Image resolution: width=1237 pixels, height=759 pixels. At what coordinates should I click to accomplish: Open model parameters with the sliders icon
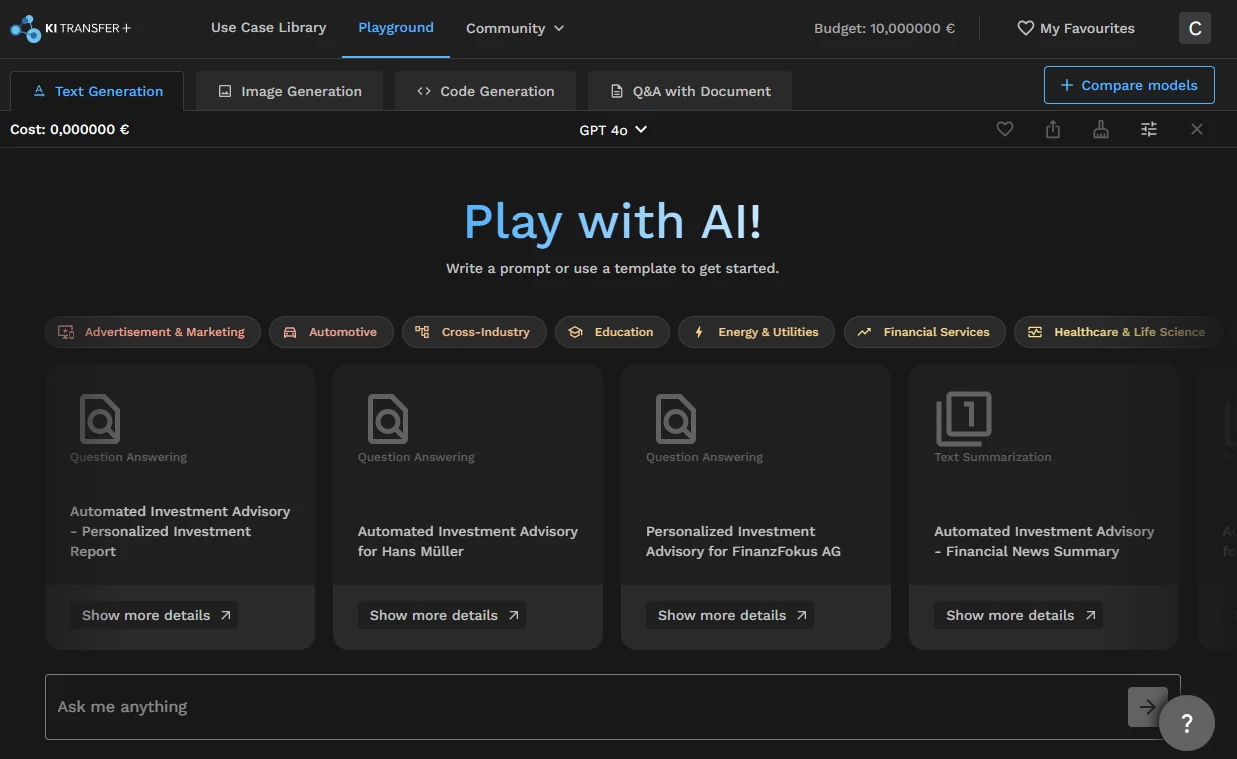coord(1148,129)
